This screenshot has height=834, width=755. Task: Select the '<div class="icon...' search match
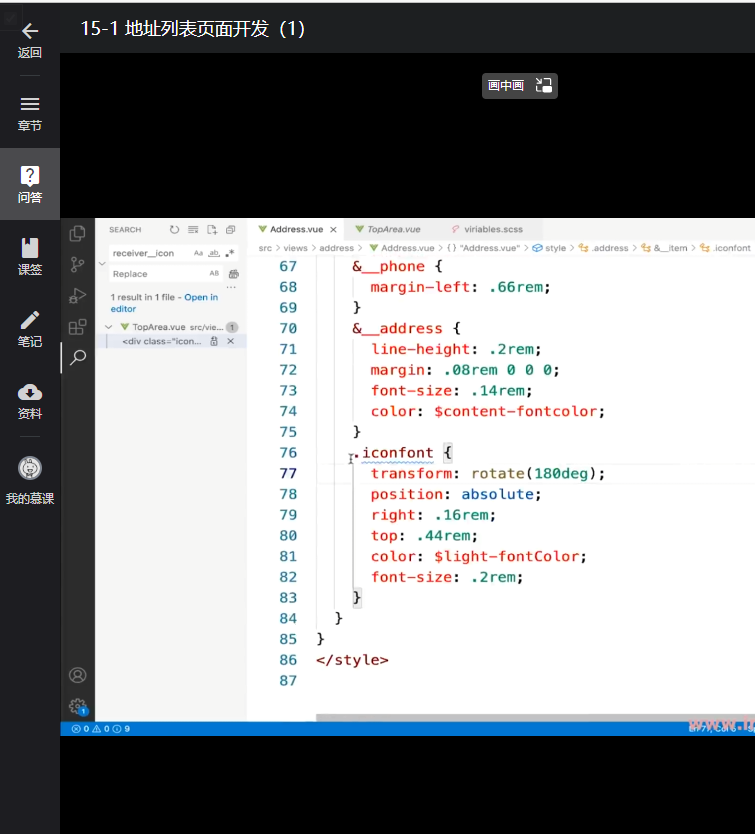click(x=162, y=341)
